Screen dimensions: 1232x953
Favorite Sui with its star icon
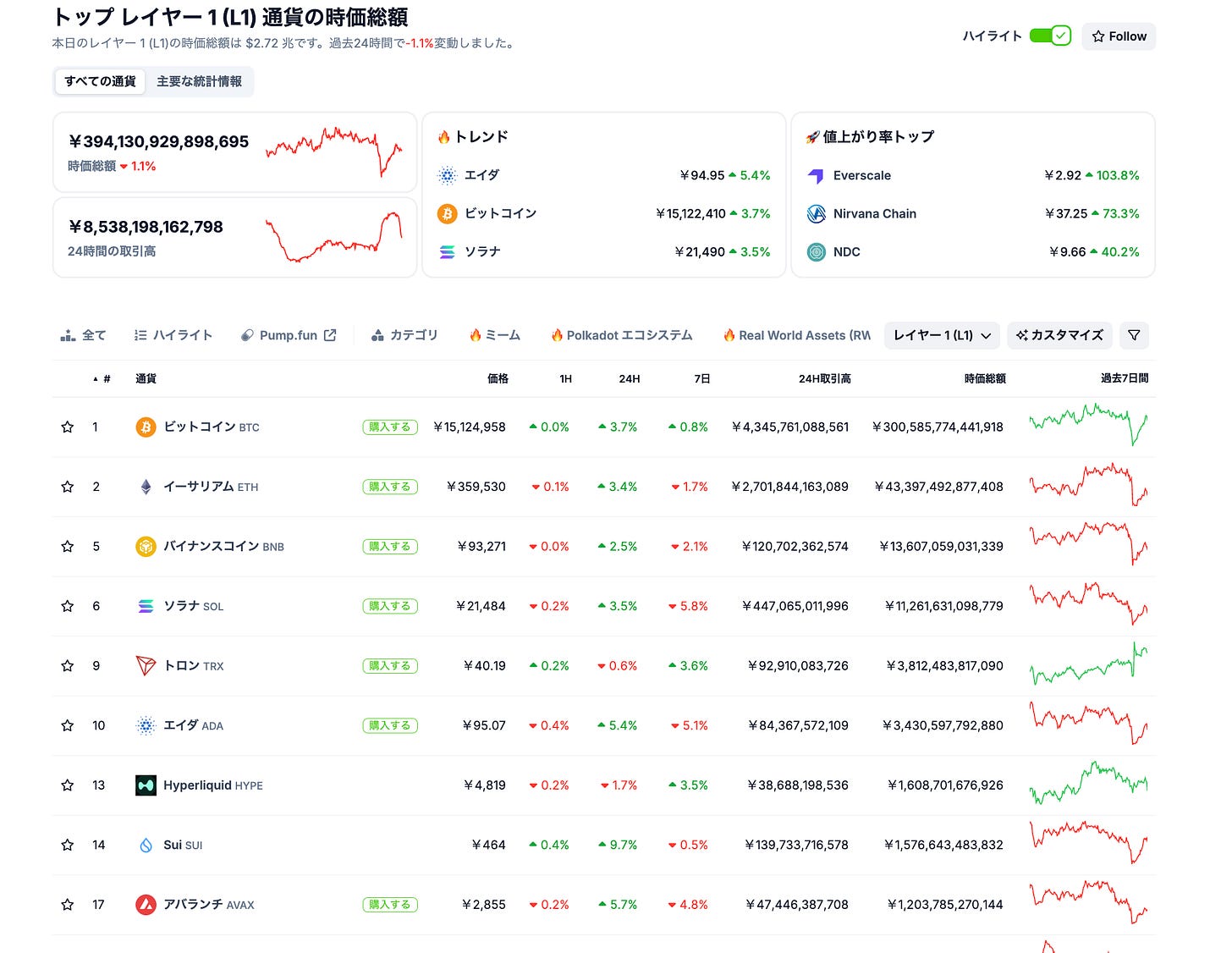[x=68, y=845]
